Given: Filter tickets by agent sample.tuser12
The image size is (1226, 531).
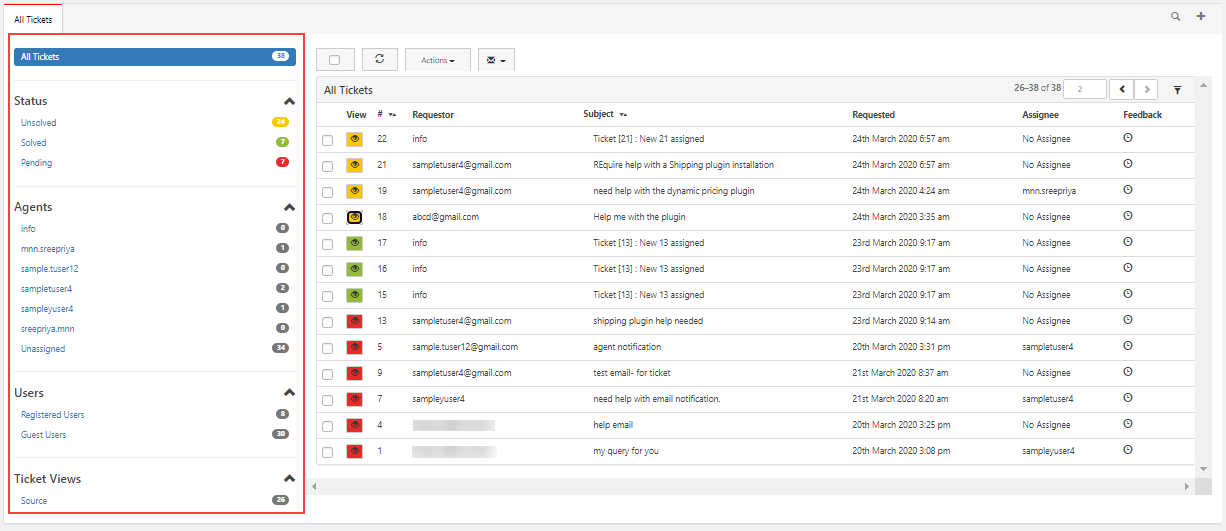Looking at the screenshot, I should (50, 269).
